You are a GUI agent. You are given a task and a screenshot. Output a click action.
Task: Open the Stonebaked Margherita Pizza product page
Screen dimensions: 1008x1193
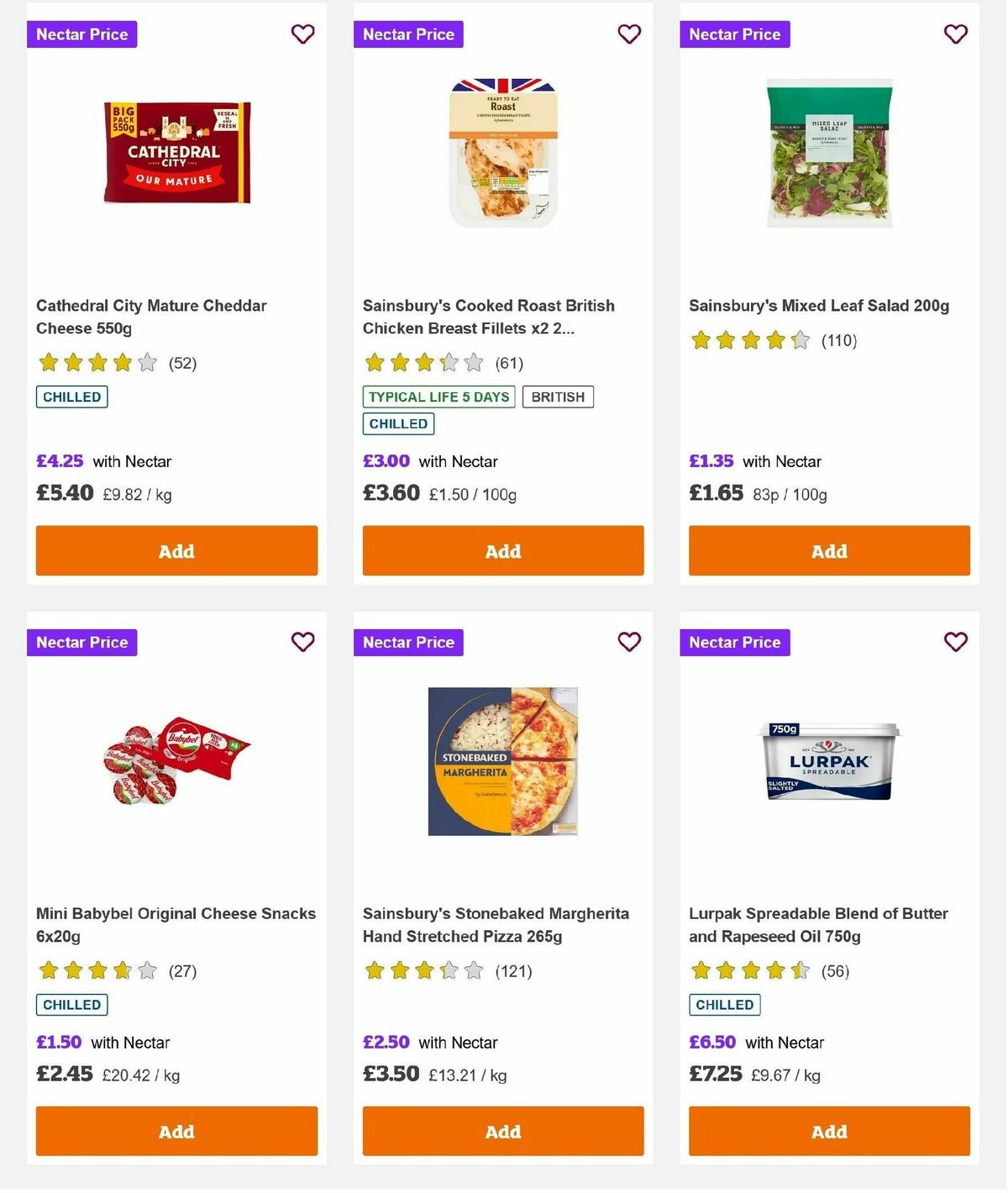(495, 924)
